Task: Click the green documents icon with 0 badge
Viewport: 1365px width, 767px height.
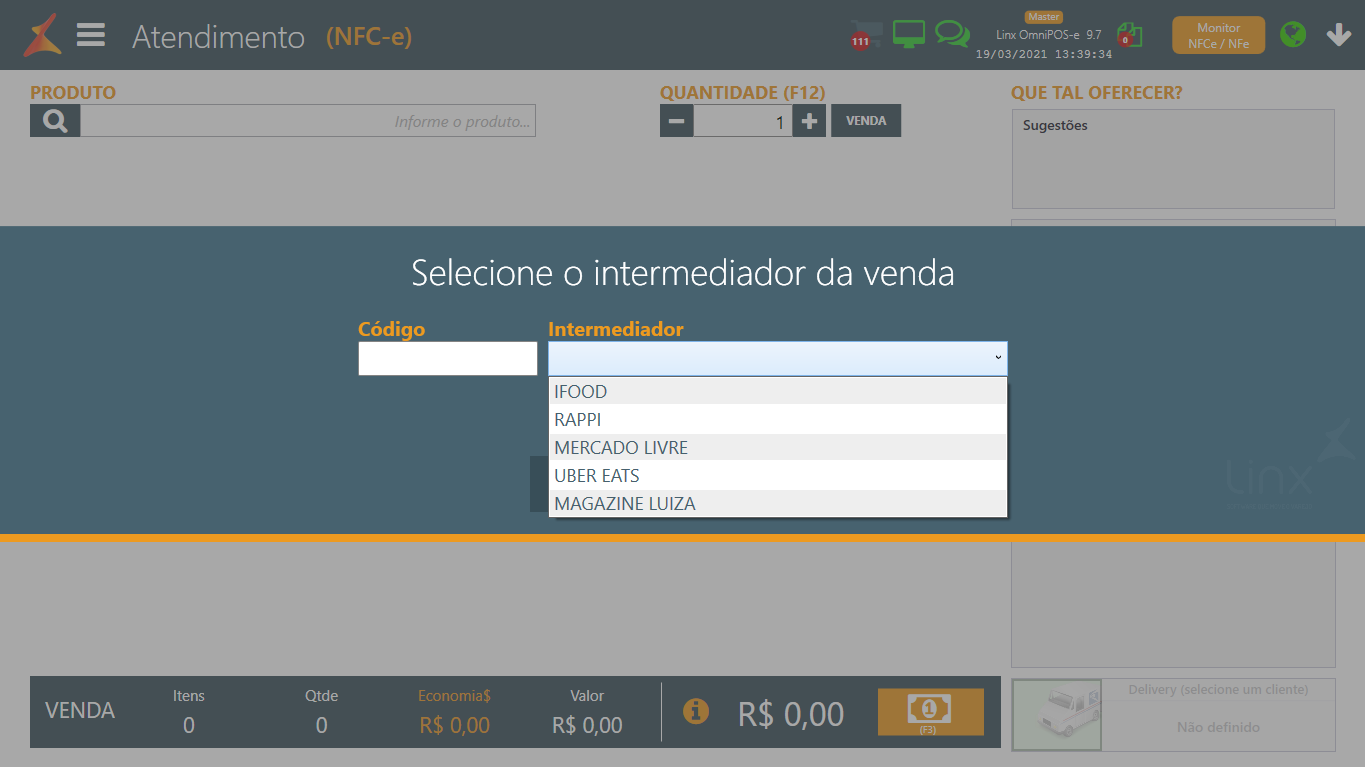Action: point(1130,35)
